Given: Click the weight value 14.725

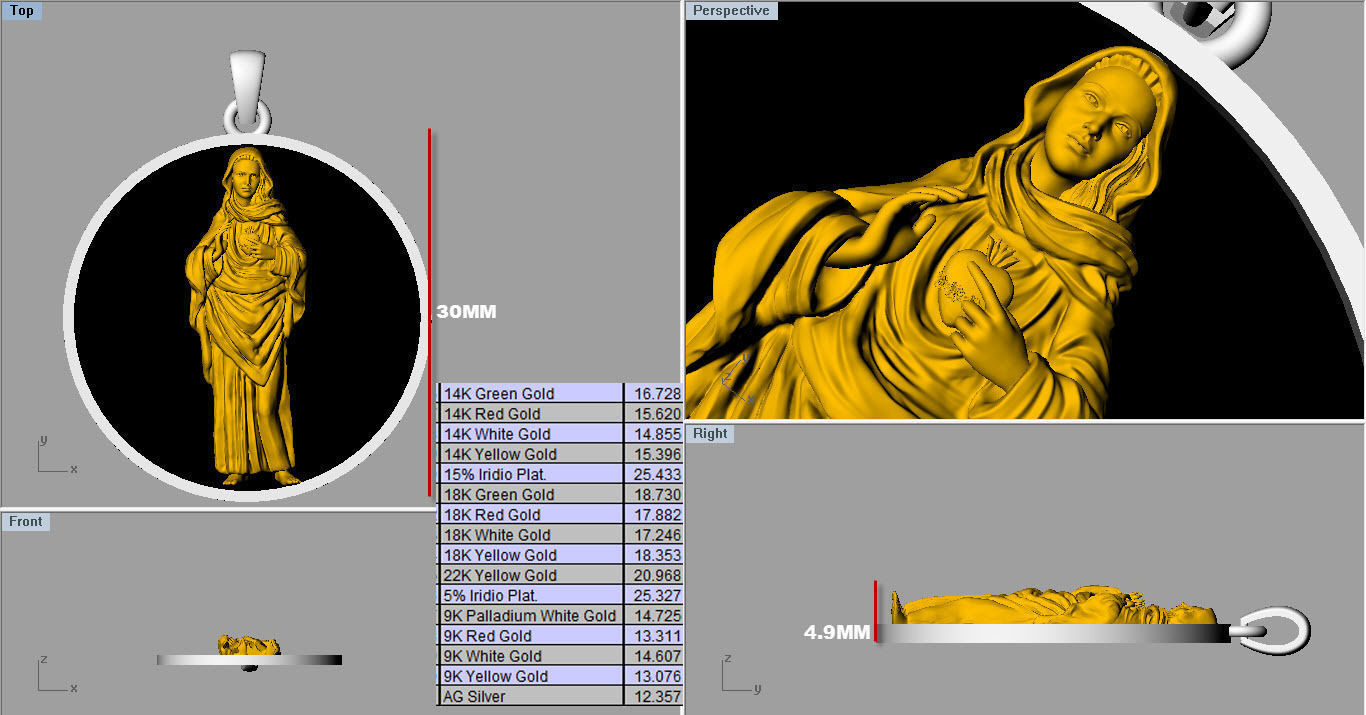Looking at the screenshot, I should click(657, 616).
